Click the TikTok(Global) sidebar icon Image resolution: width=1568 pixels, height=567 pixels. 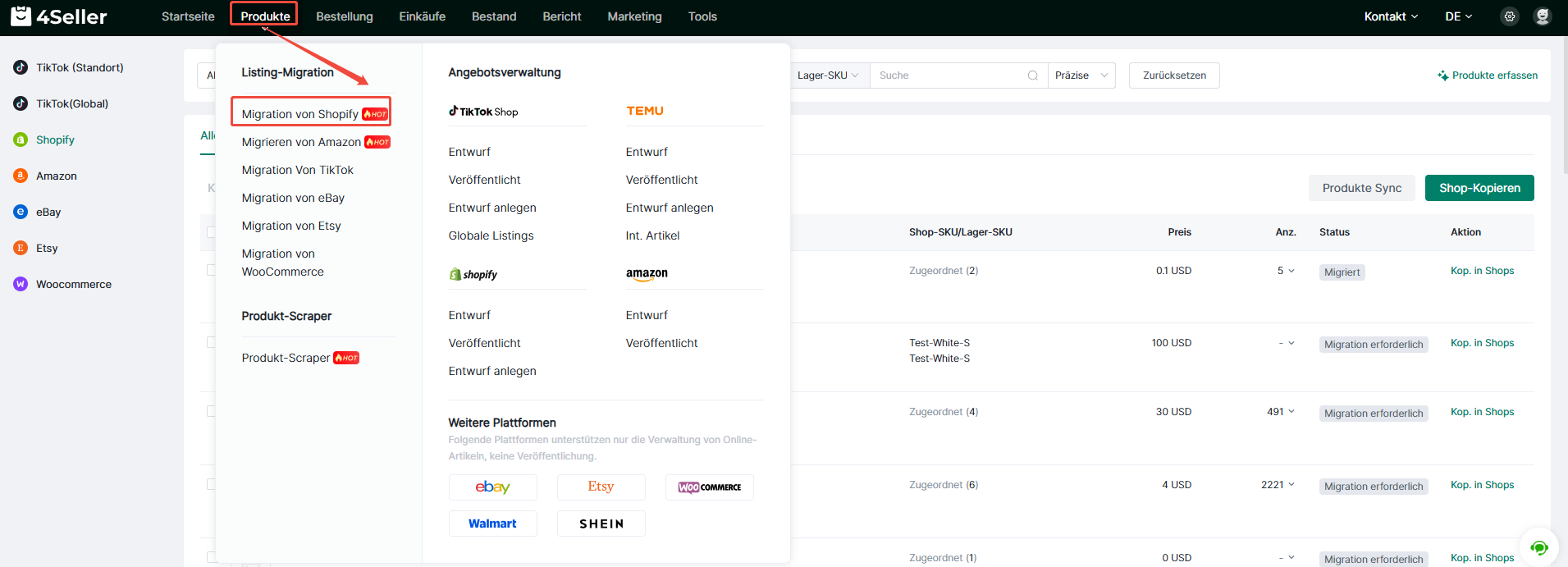[21, 103]
